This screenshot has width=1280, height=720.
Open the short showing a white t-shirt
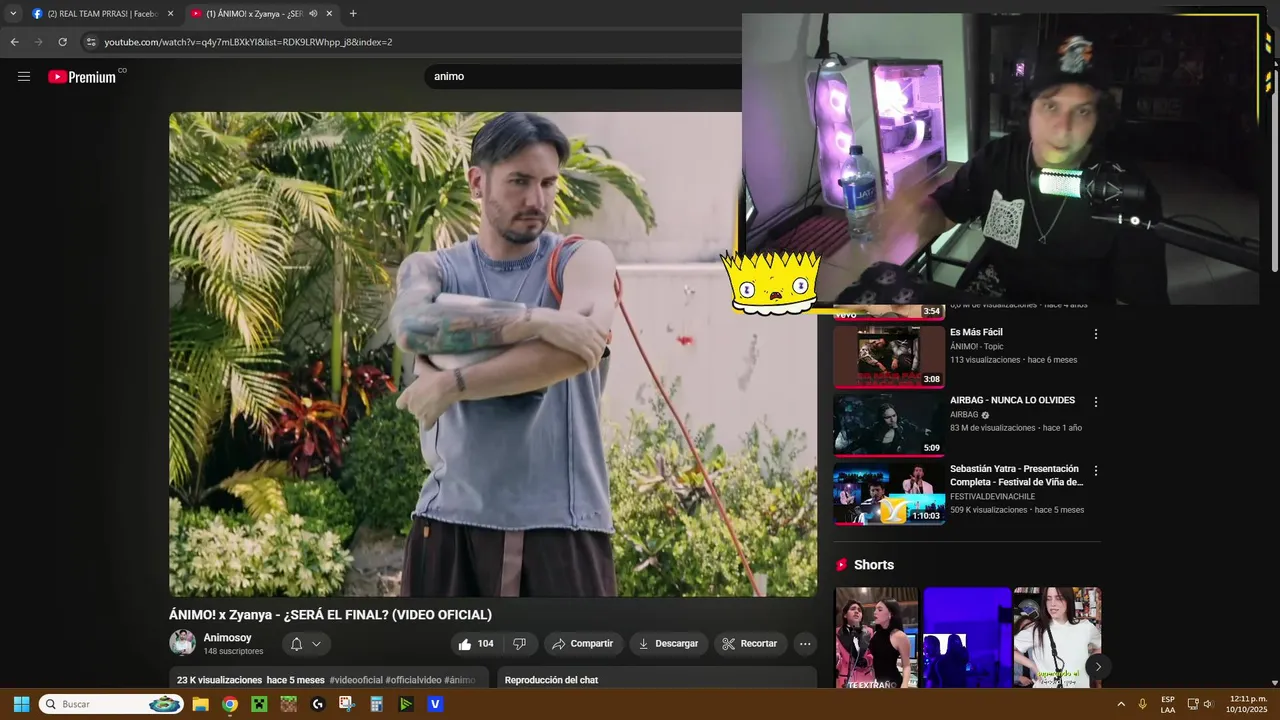[x=1057, y=638]
